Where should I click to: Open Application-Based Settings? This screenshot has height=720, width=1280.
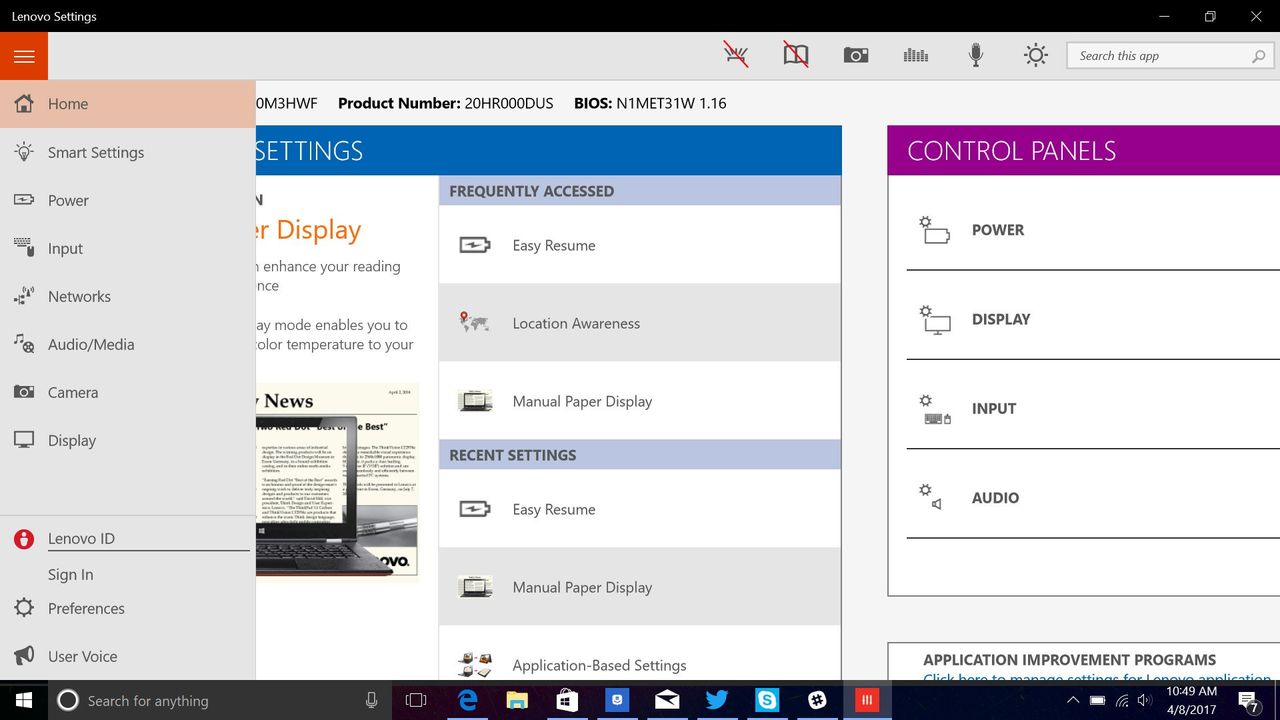point(640,654)
